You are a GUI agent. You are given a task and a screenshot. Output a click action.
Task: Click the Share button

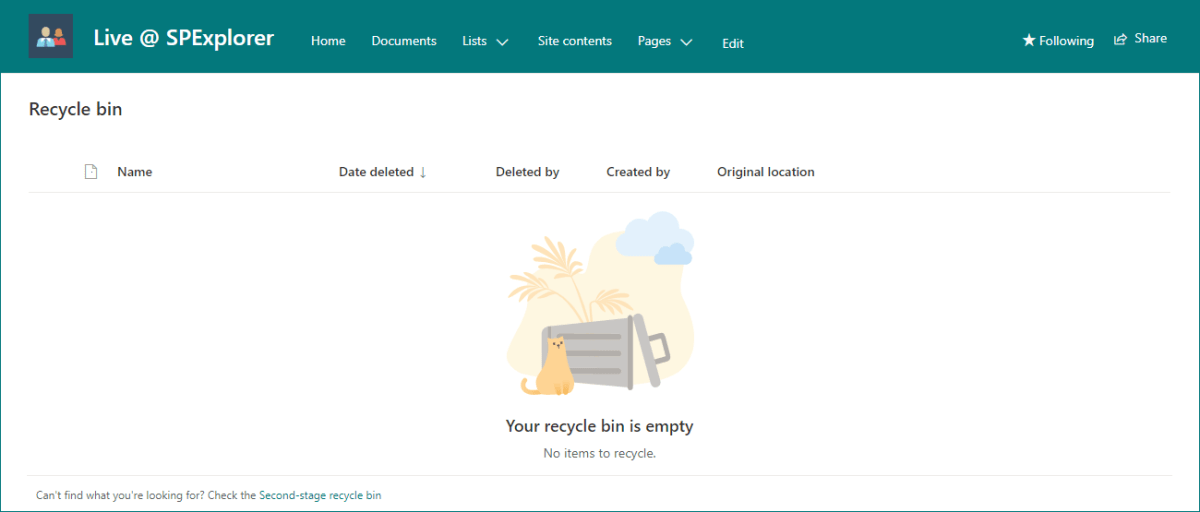click(1140, 39)
